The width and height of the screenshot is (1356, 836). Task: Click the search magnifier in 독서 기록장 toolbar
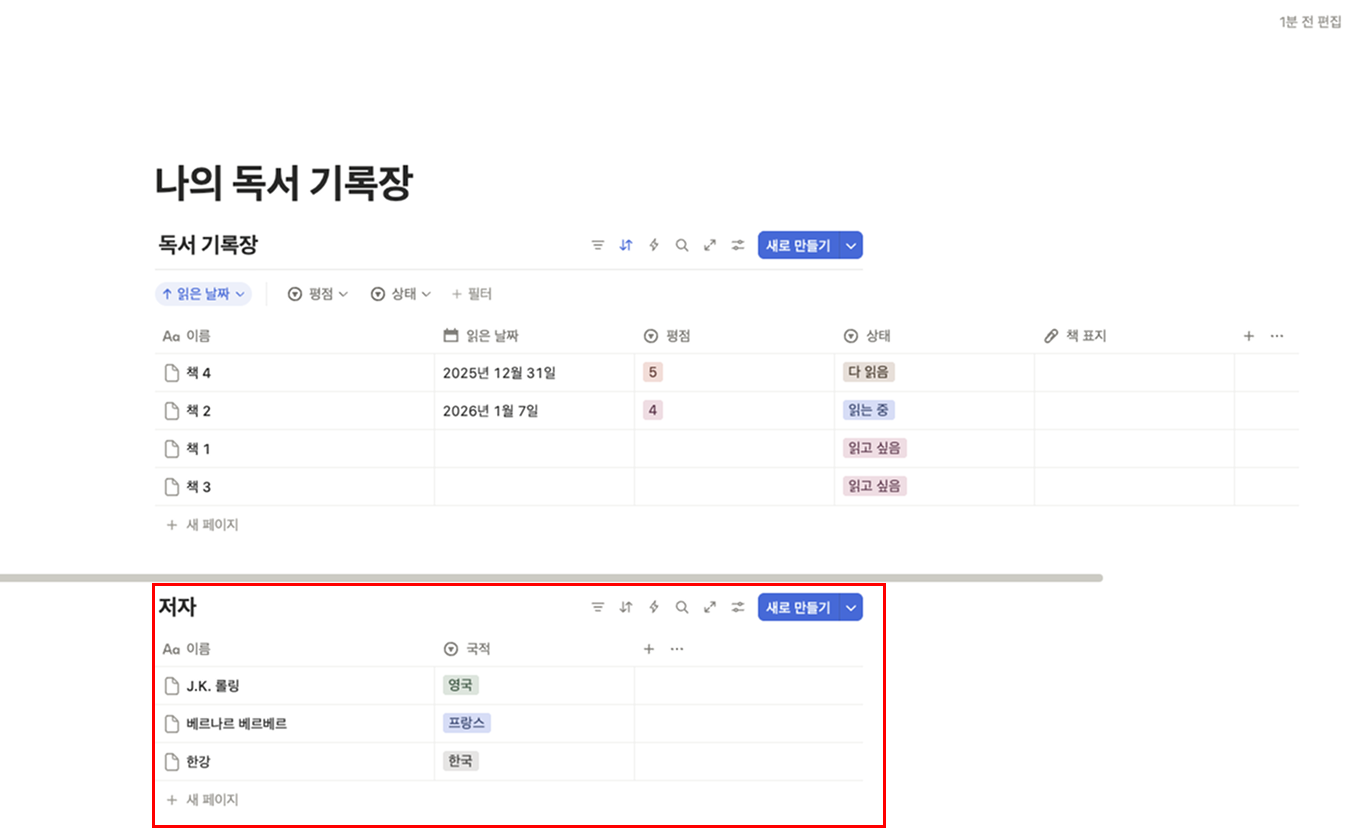point(681,244)
